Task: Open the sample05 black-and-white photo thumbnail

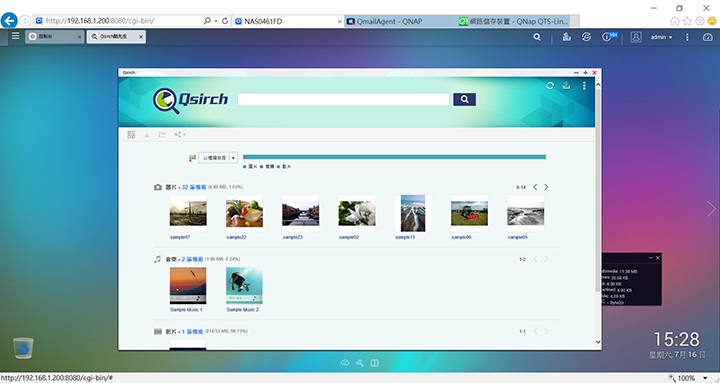Action: pos(526,213)
